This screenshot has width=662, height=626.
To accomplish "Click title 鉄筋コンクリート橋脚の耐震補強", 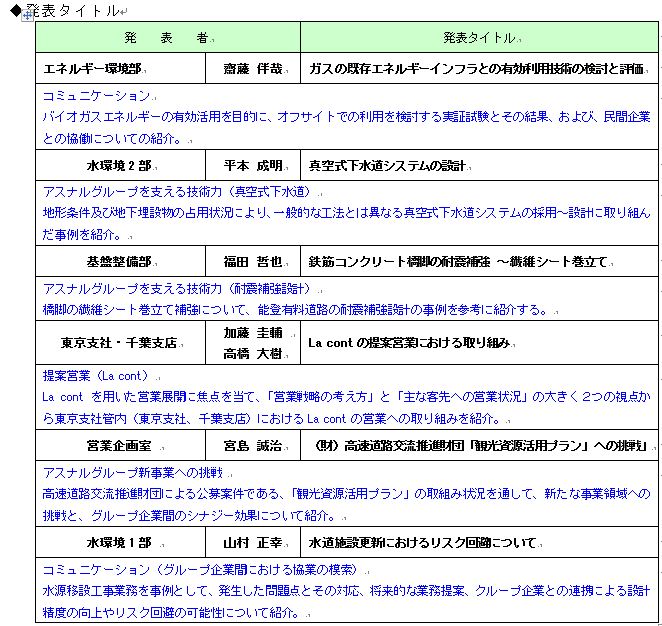I will click(458, 262).
